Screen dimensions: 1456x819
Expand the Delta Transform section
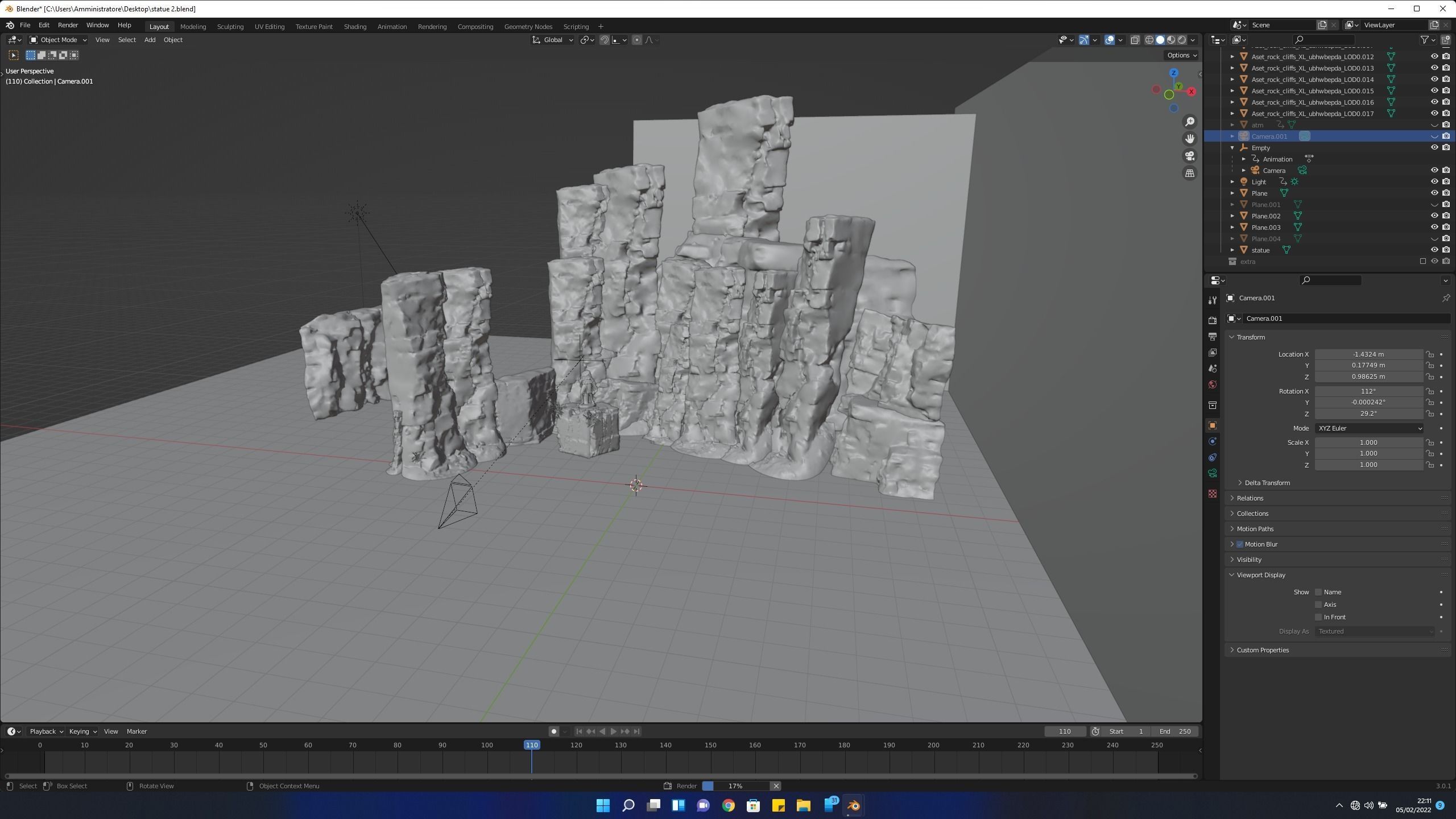(1267, 483)
